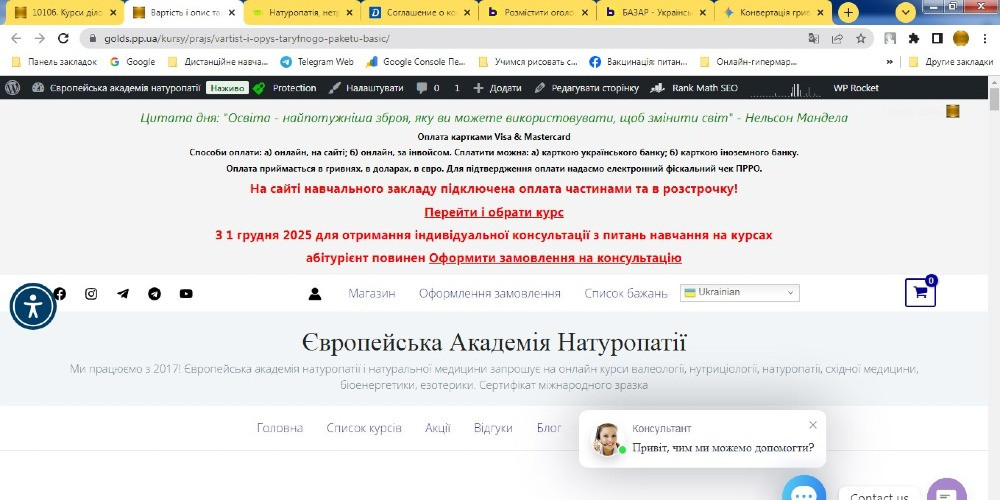This screenshot has width=1000, height=500.
Task: Go back to the previous browser page
Action: 16,38
